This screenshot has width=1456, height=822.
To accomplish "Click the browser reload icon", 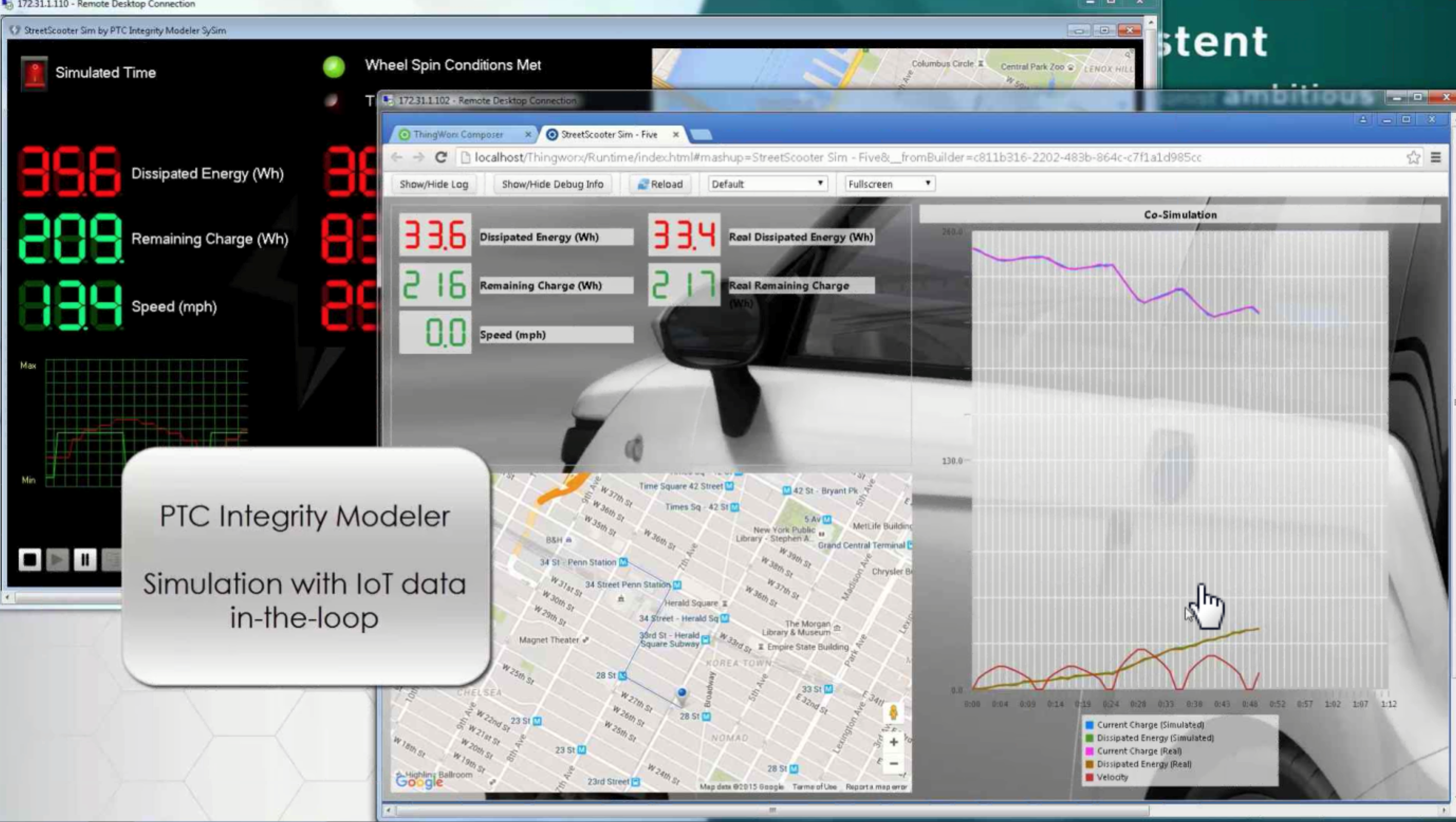I will (x=442, y=157).
